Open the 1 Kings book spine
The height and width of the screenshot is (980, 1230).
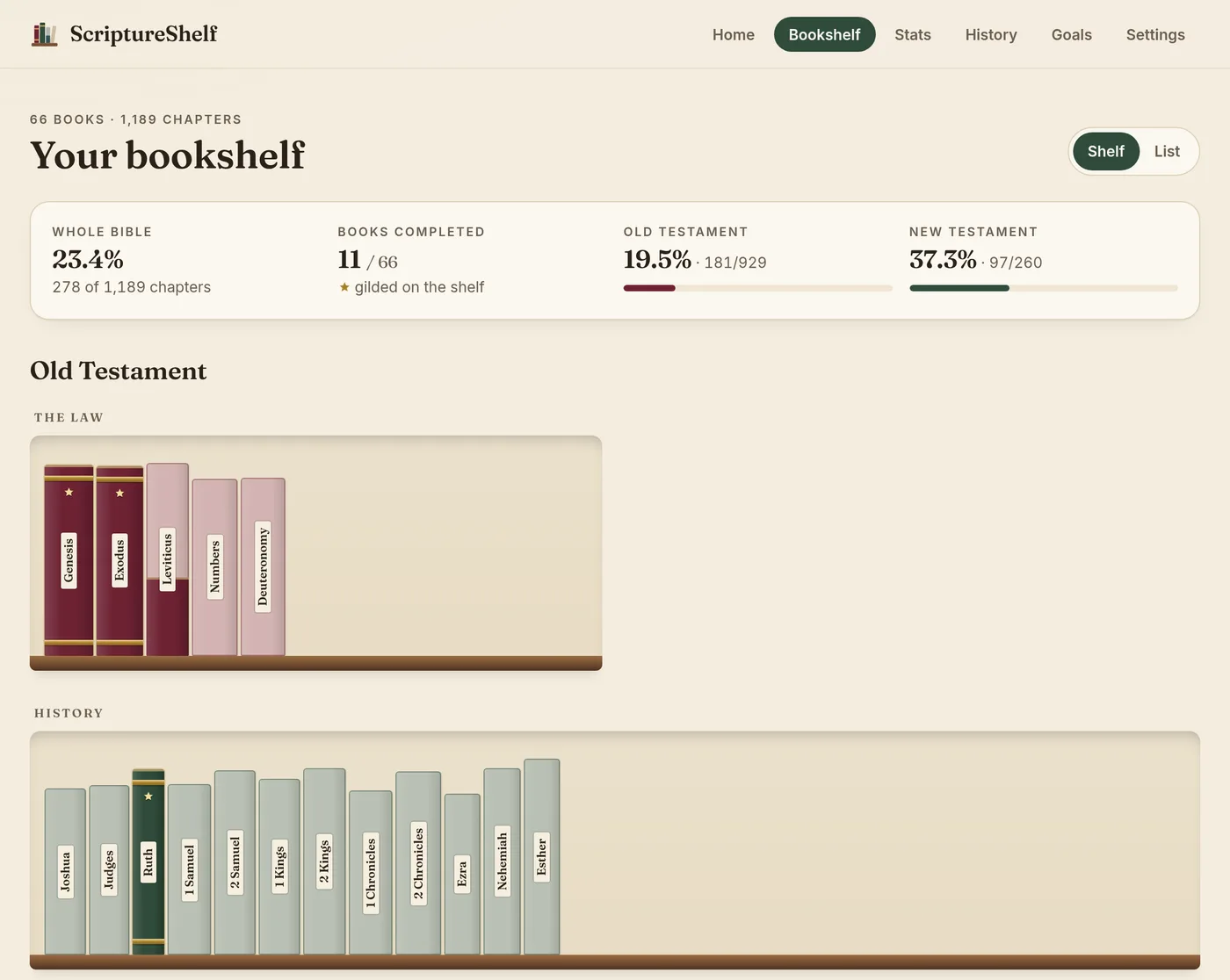[279, 867]
